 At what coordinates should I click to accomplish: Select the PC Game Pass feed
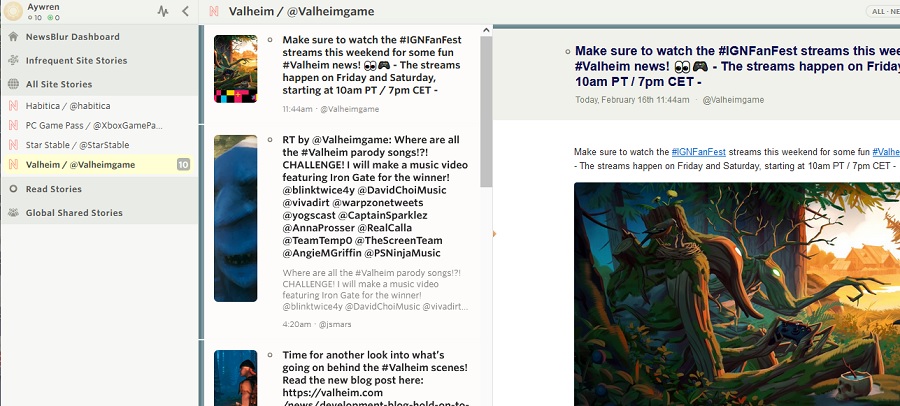point(99,125)
